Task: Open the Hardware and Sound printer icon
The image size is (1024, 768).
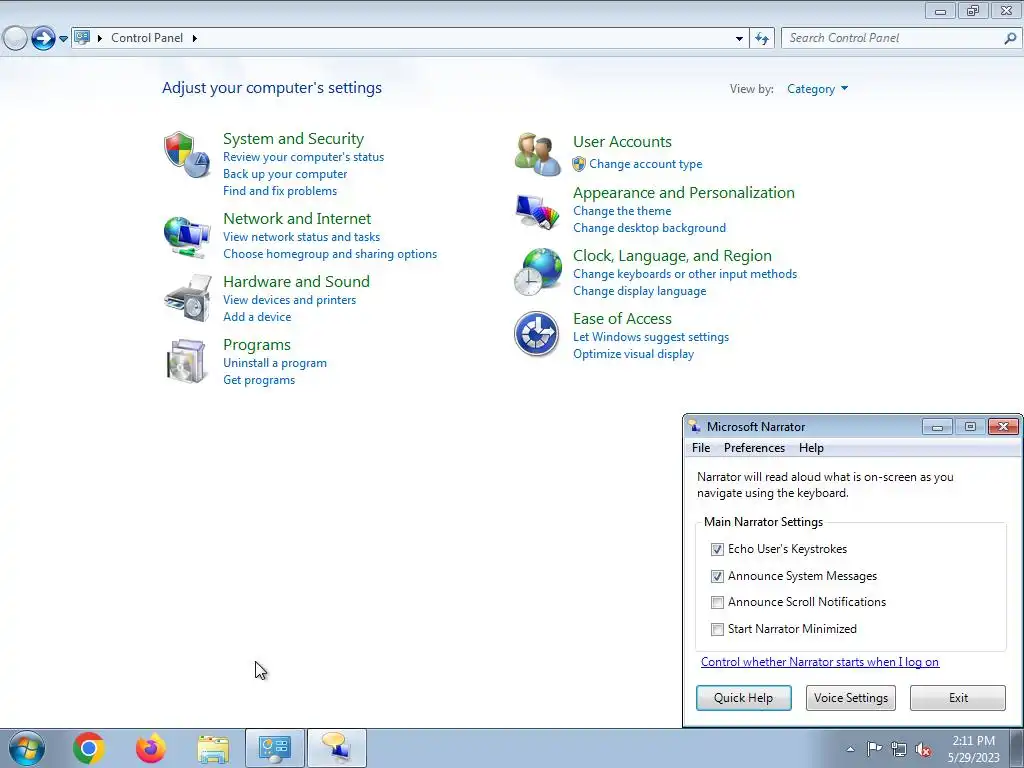Action: coord(188,298)
